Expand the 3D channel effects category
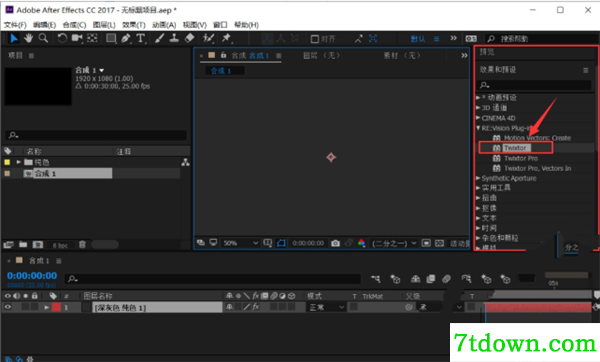The image size is (600, 362). click(x=478, y=108)
